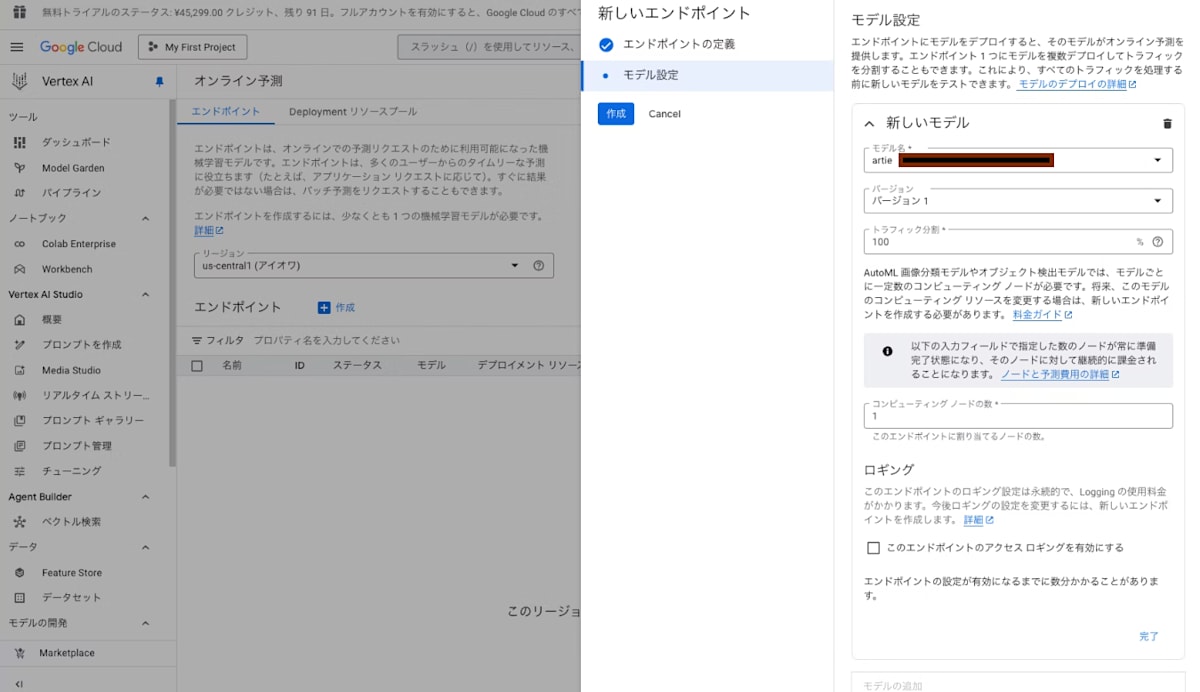Click the 作成 plus button in endpoints list
Viewport: 1200px width, 692px height.
click(336, 307)
